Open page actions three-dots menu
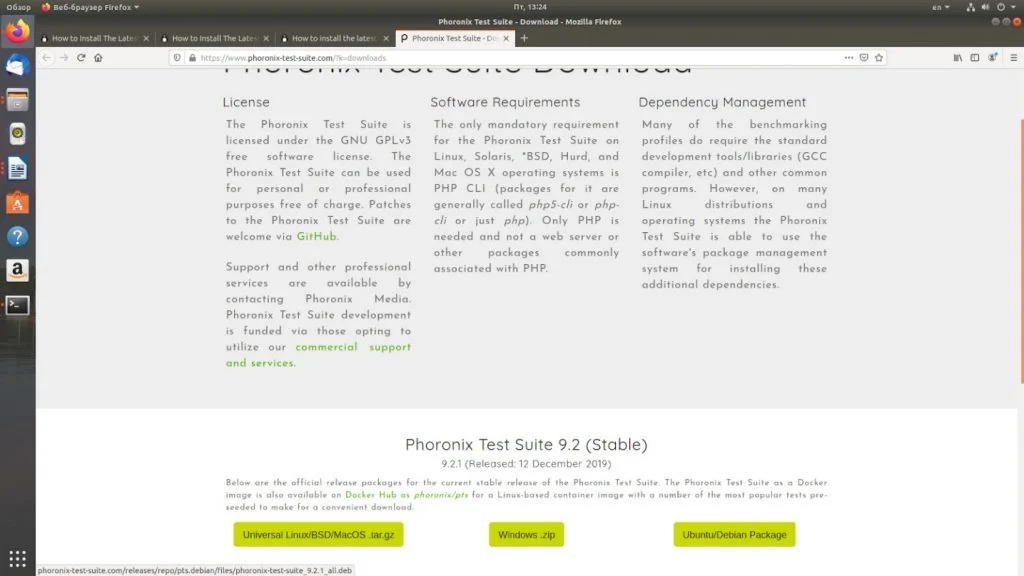Screen dimensions: 1024x576 848,57
